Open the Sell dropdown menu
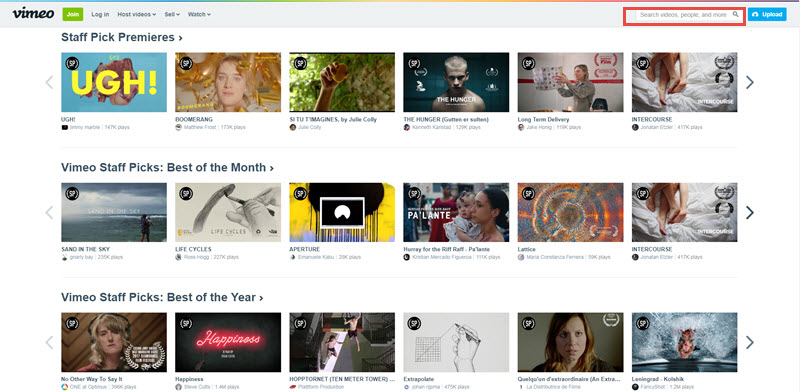 pos(172,14)
